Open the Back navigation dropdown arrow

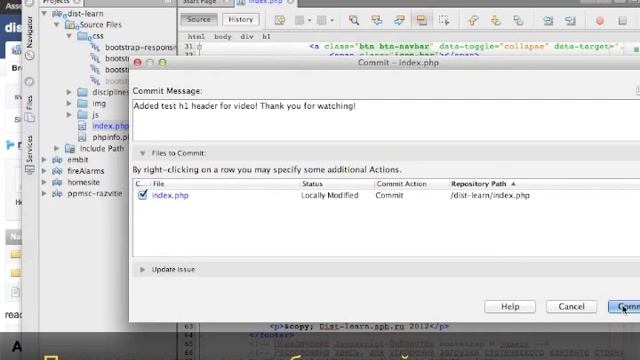[x=310, y=20]
